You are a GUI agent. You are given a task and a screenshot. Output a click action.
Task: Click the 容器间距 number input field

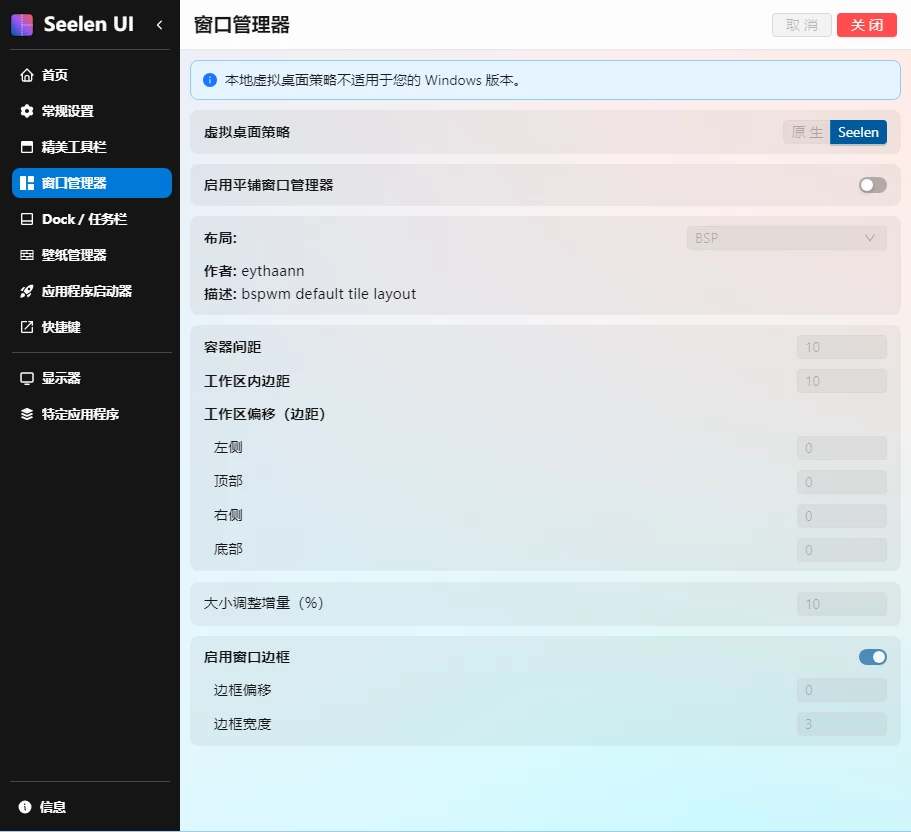[x=841, y=347]
